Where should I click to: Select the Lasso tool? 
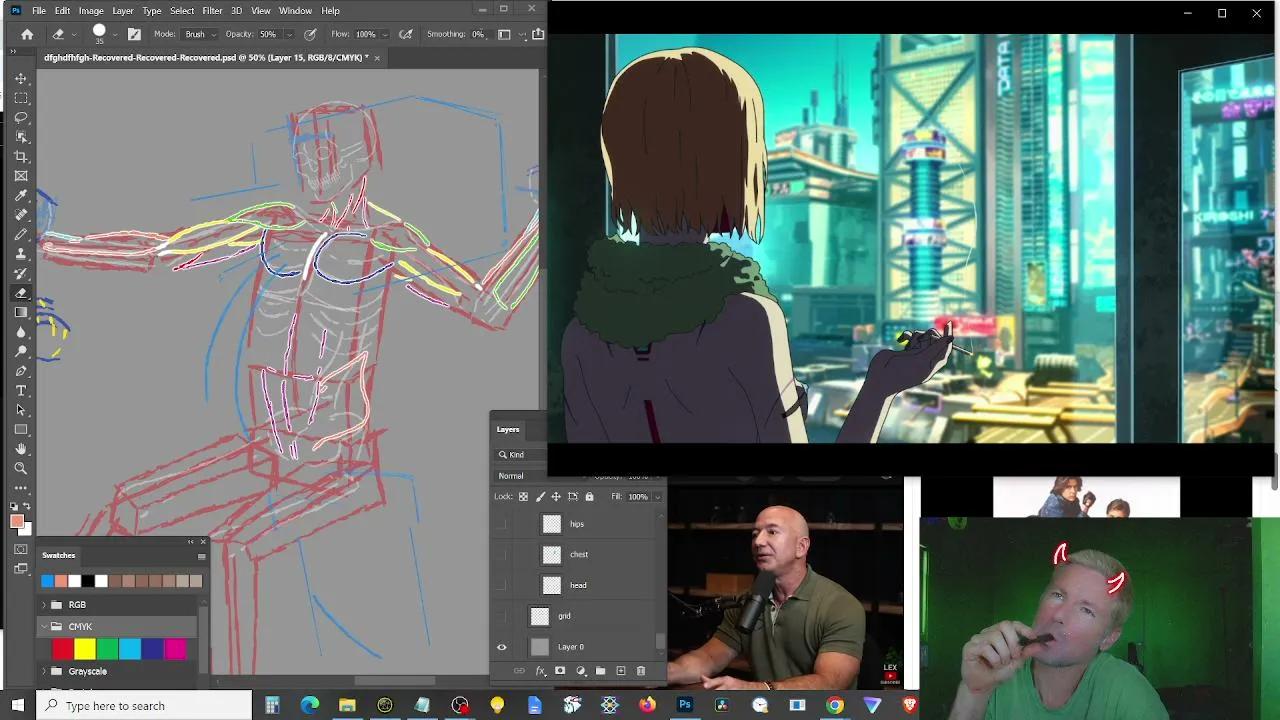[21, 117]
